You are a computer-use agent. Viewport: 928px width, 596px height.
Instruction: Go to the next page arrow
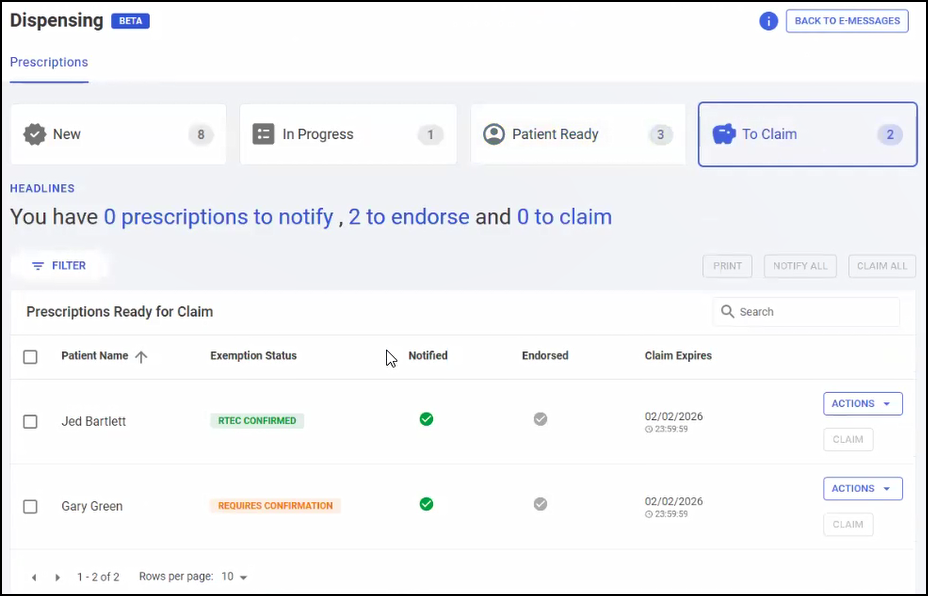coord(57,577)
